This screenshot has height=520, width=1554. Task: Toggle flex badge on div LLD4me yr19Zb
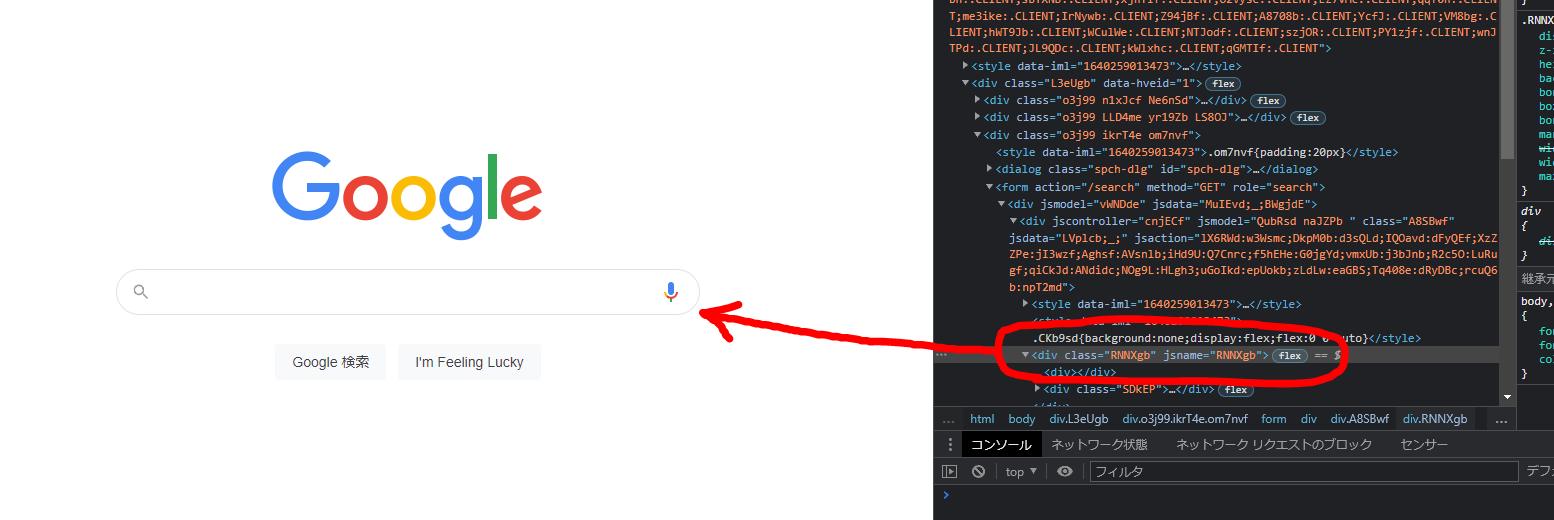click(1307, 118)
